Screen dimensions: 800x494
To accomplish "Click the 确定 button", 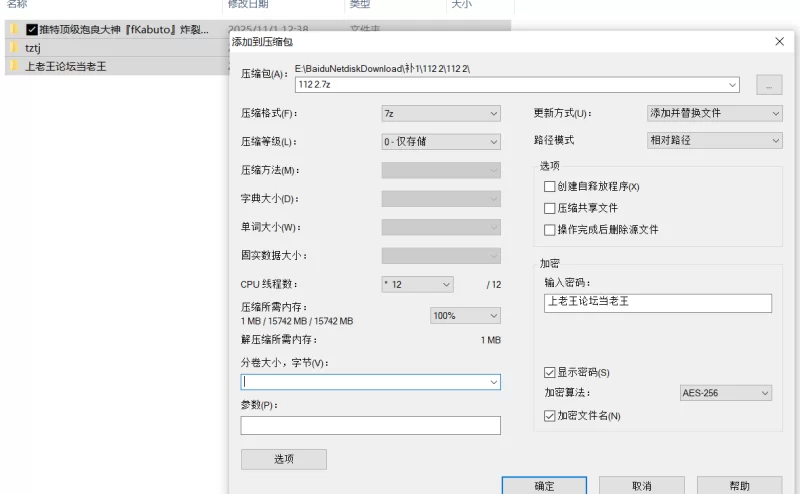I will (544, 486).
